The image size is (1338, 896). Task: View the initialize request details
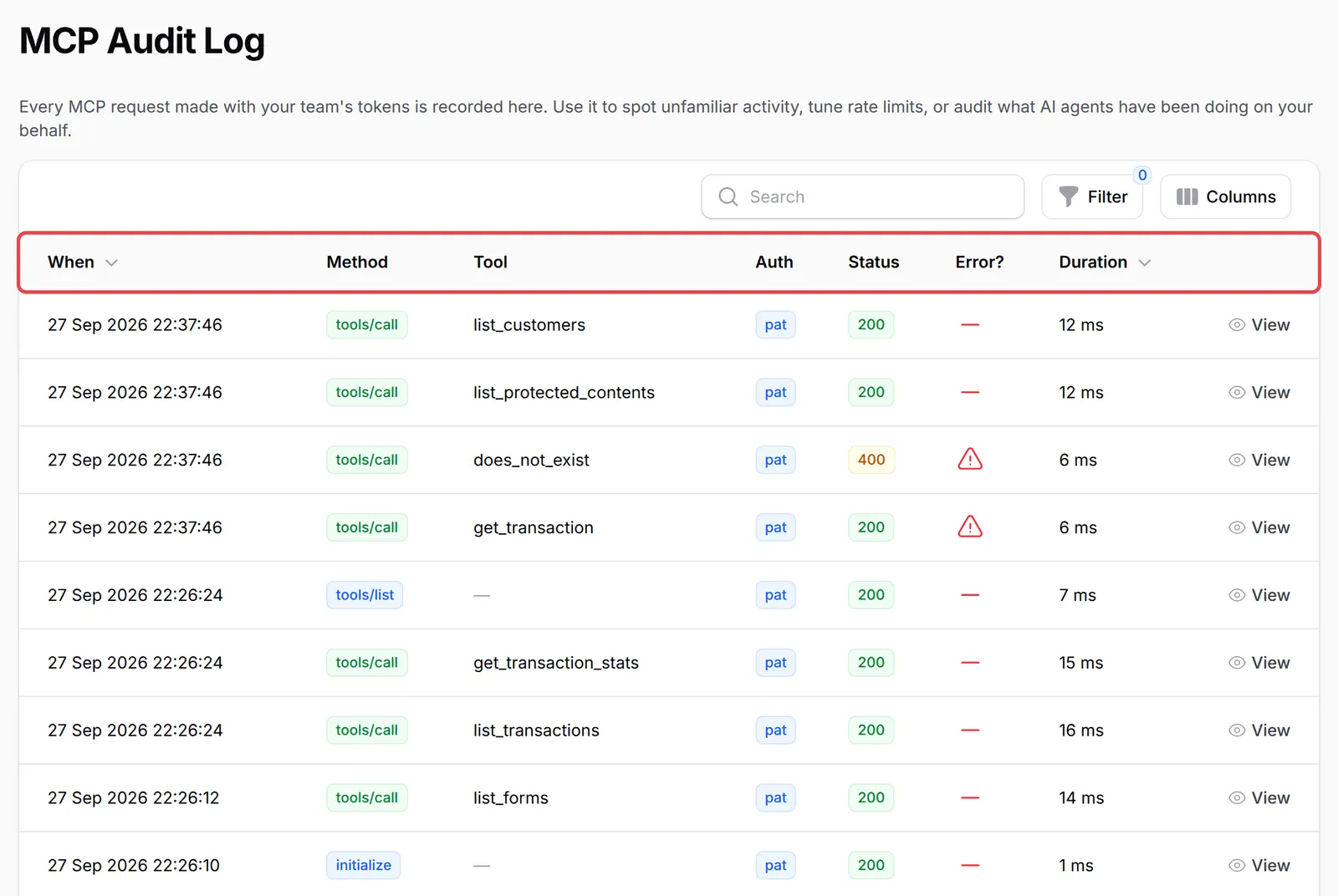(1259, 865)
